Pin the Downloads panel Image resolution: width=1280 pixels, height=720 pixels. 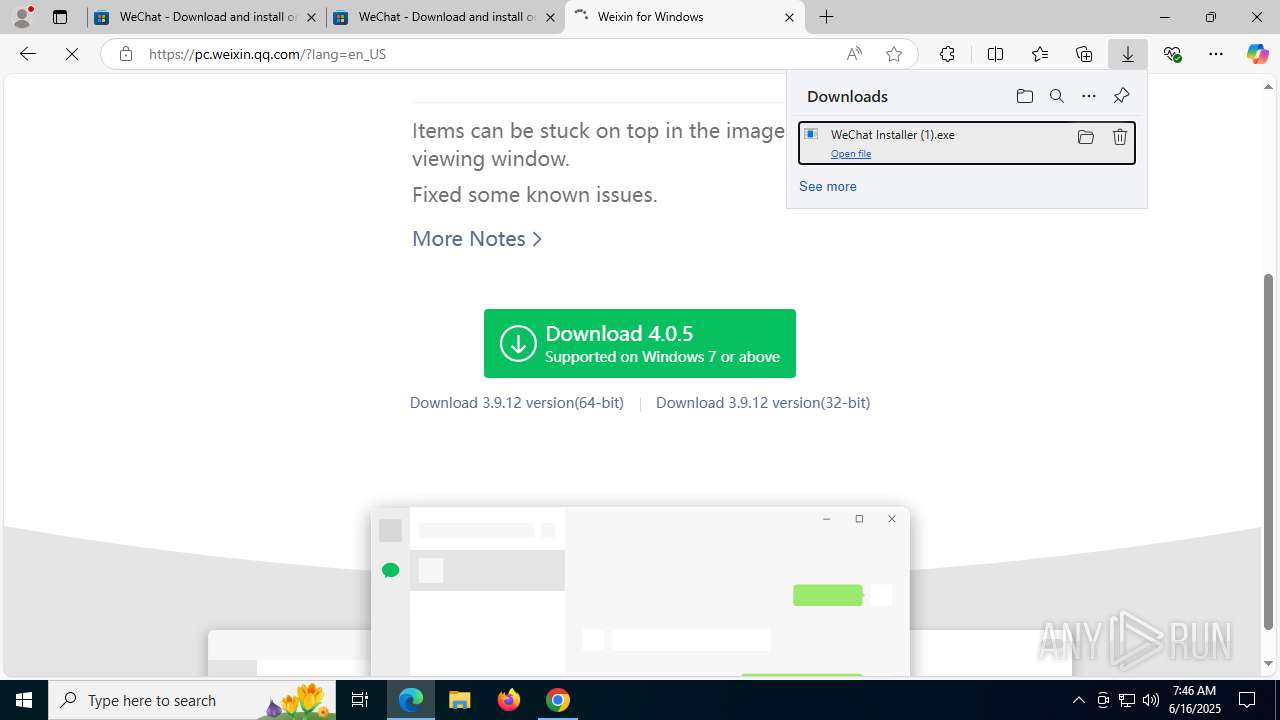[1121, 96]
